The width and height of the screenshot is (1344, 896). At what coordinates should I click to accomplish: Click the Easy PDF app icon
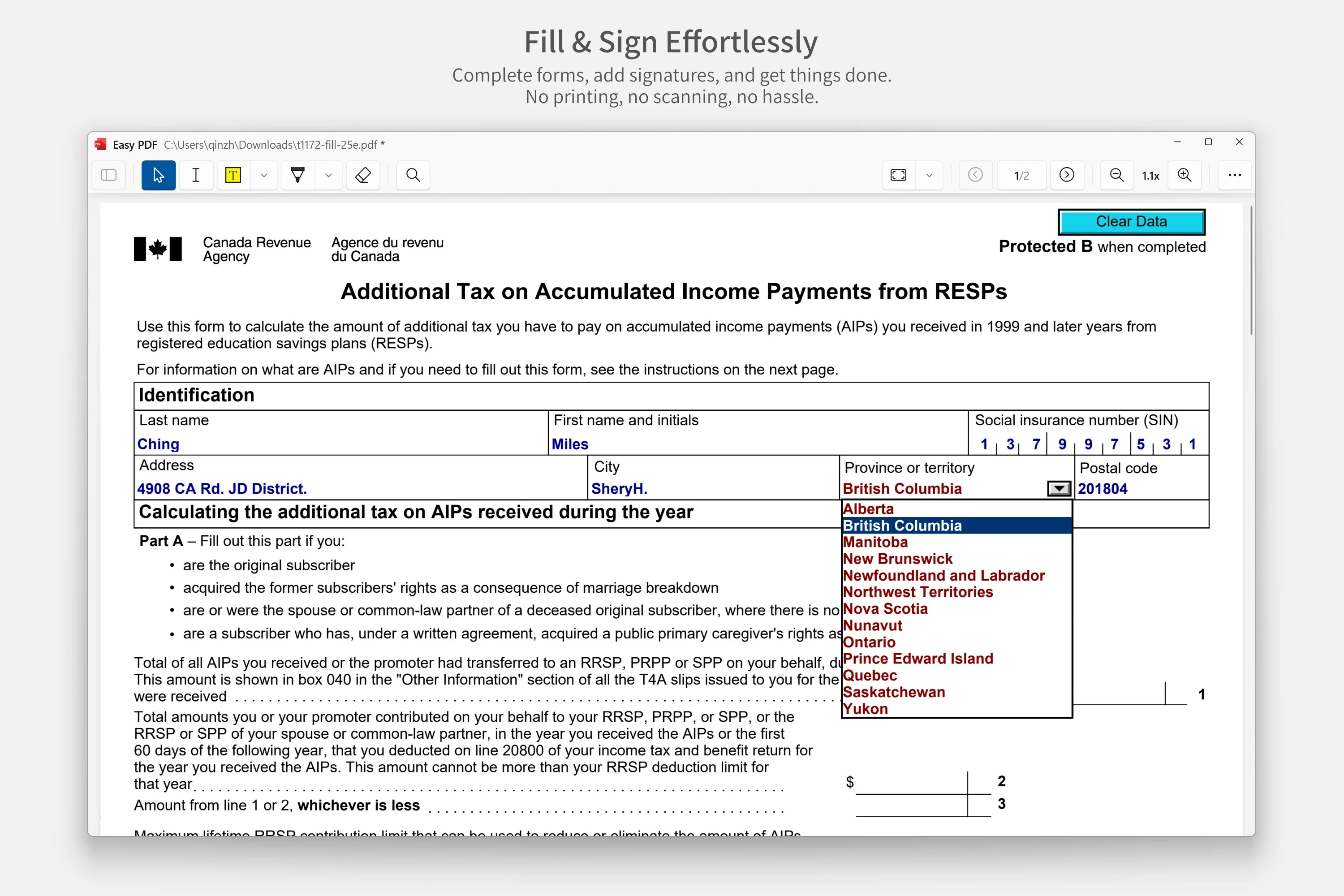pyautogui.click(x=100, y=144)
